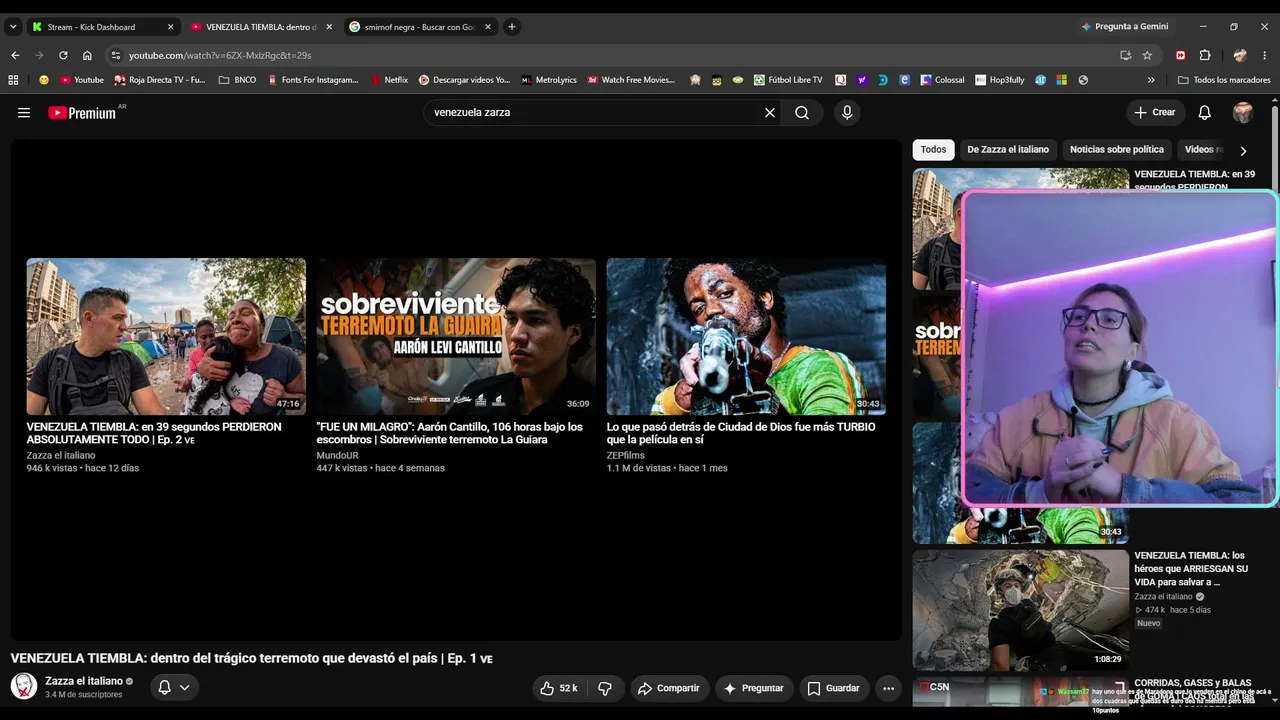Open the Hop3fully bookmark
Screen dimensions: 1280x720
point(1000,80)
